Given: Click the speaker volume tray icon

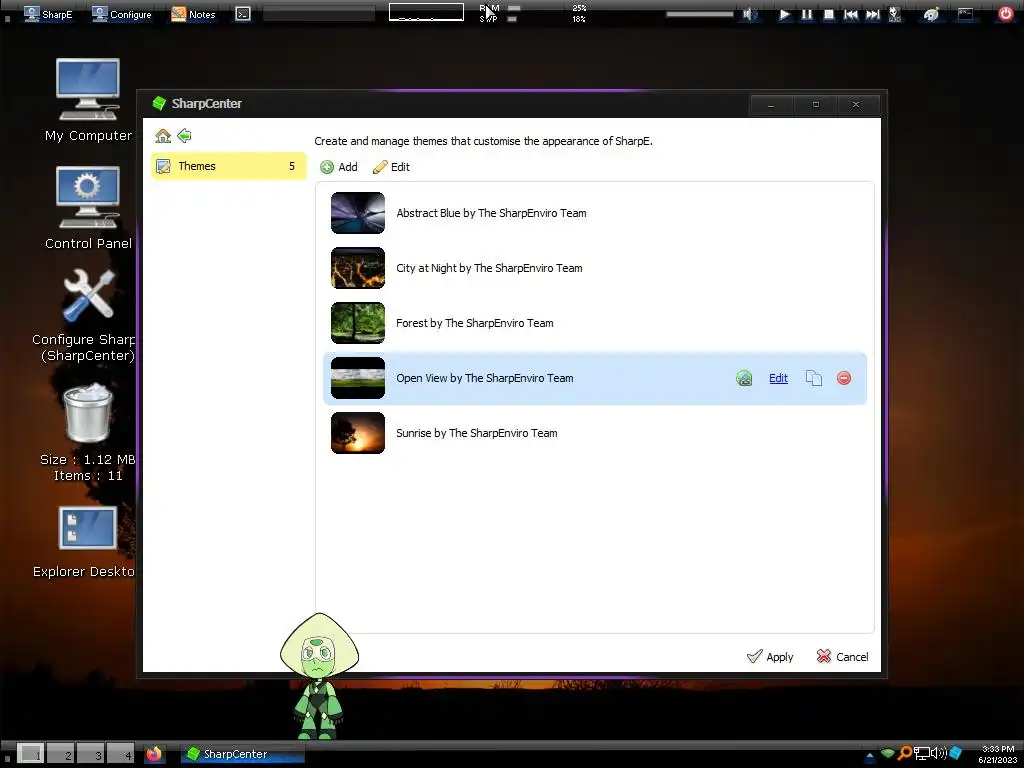Looking at the screenshot, I should (x=938, y=754).
